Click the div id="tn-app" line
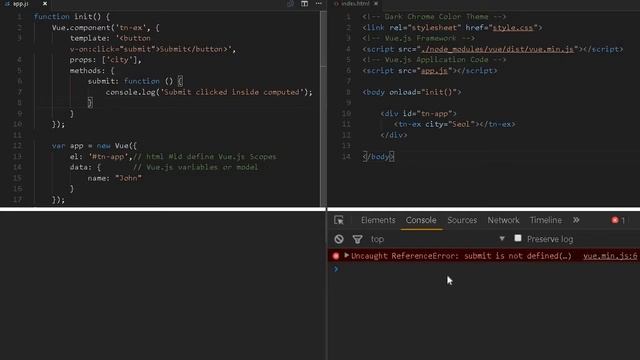 coord(418,113)
